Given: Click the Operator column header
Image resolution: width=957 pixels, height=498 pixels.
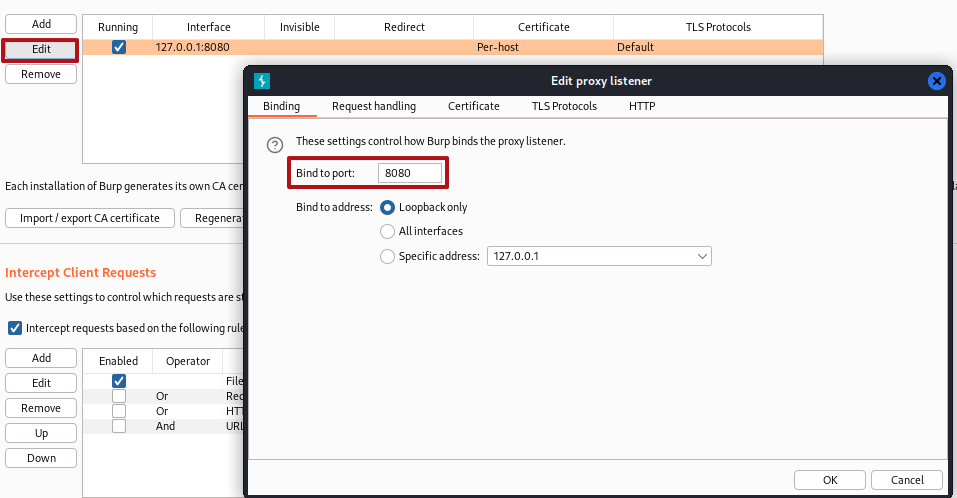Looking at the screenshot, I should [188, 361].
